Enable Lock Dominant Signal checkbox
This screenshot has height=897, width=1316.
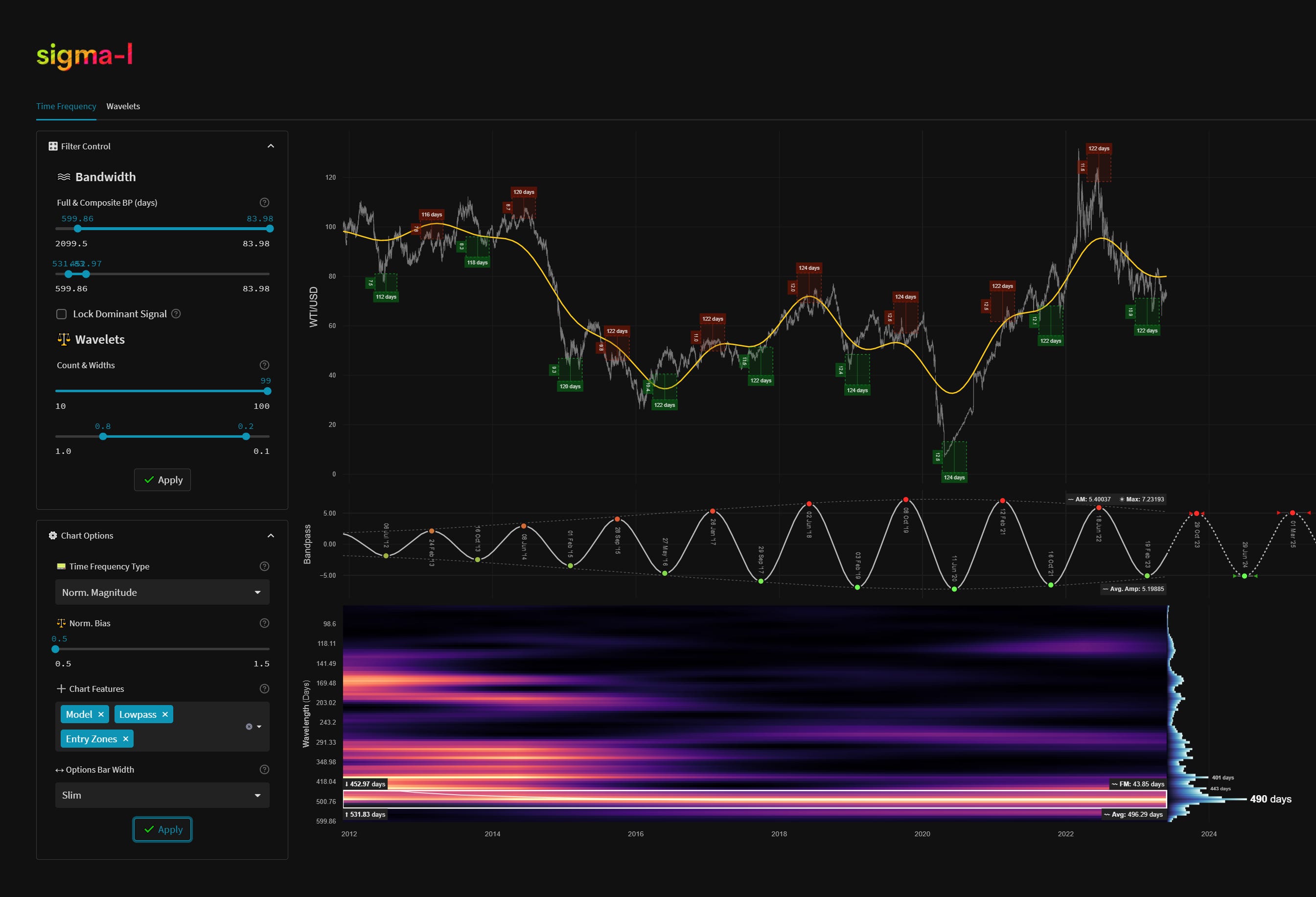click(62, 314)
